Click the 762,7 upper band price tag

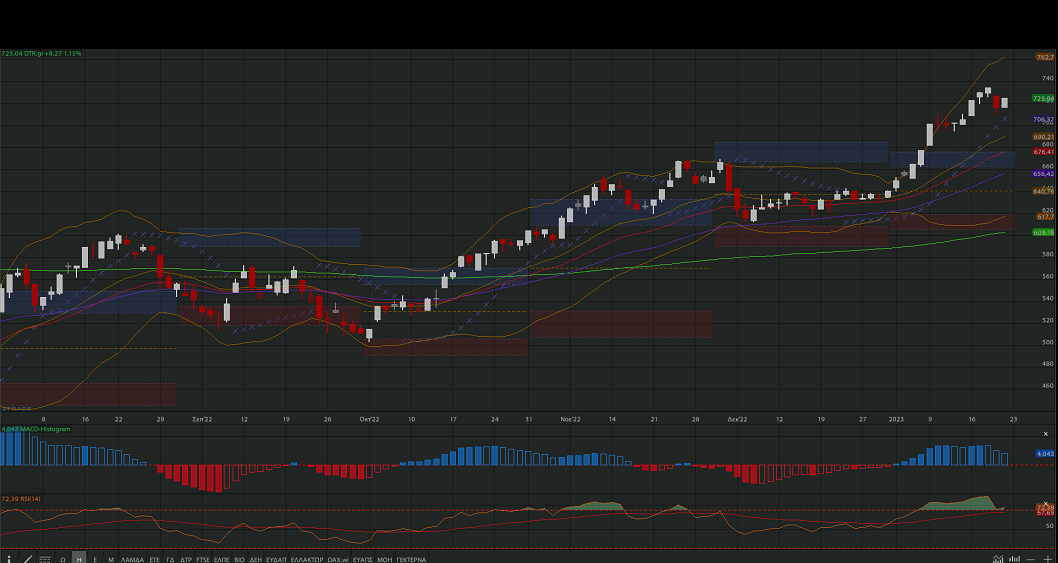coord(1045,58)
